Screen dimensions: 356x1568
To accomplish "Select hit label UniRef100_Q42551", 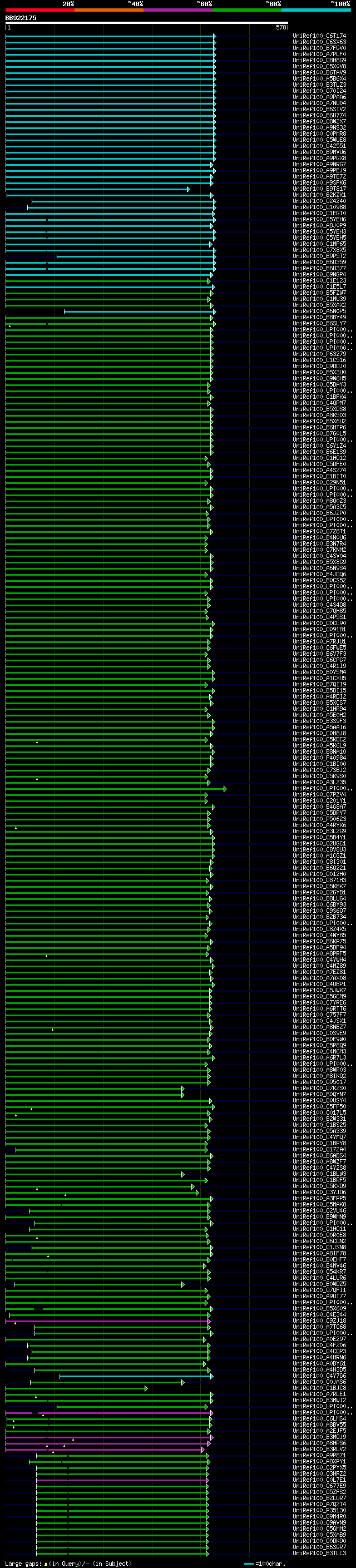I will tap(319, 146).
